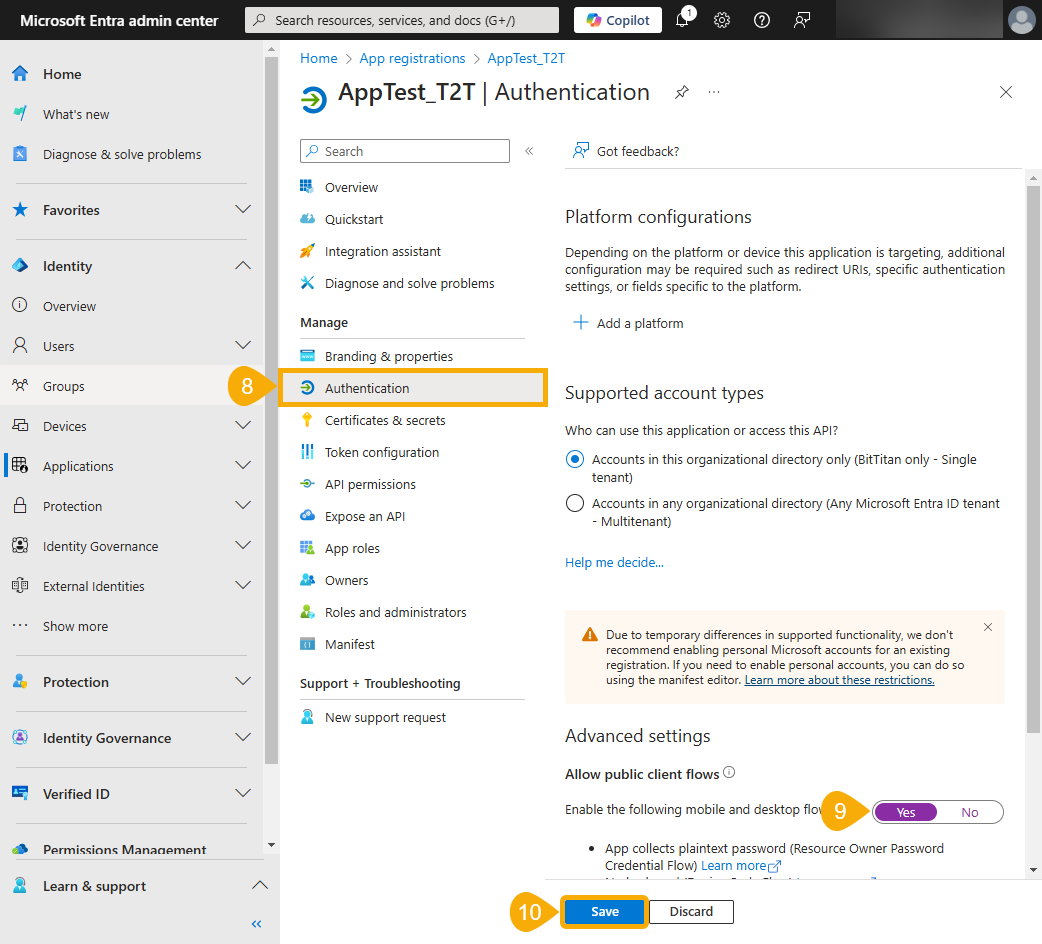Click the app Overview grid icon

pyautogui.click(x=306, y=187)
